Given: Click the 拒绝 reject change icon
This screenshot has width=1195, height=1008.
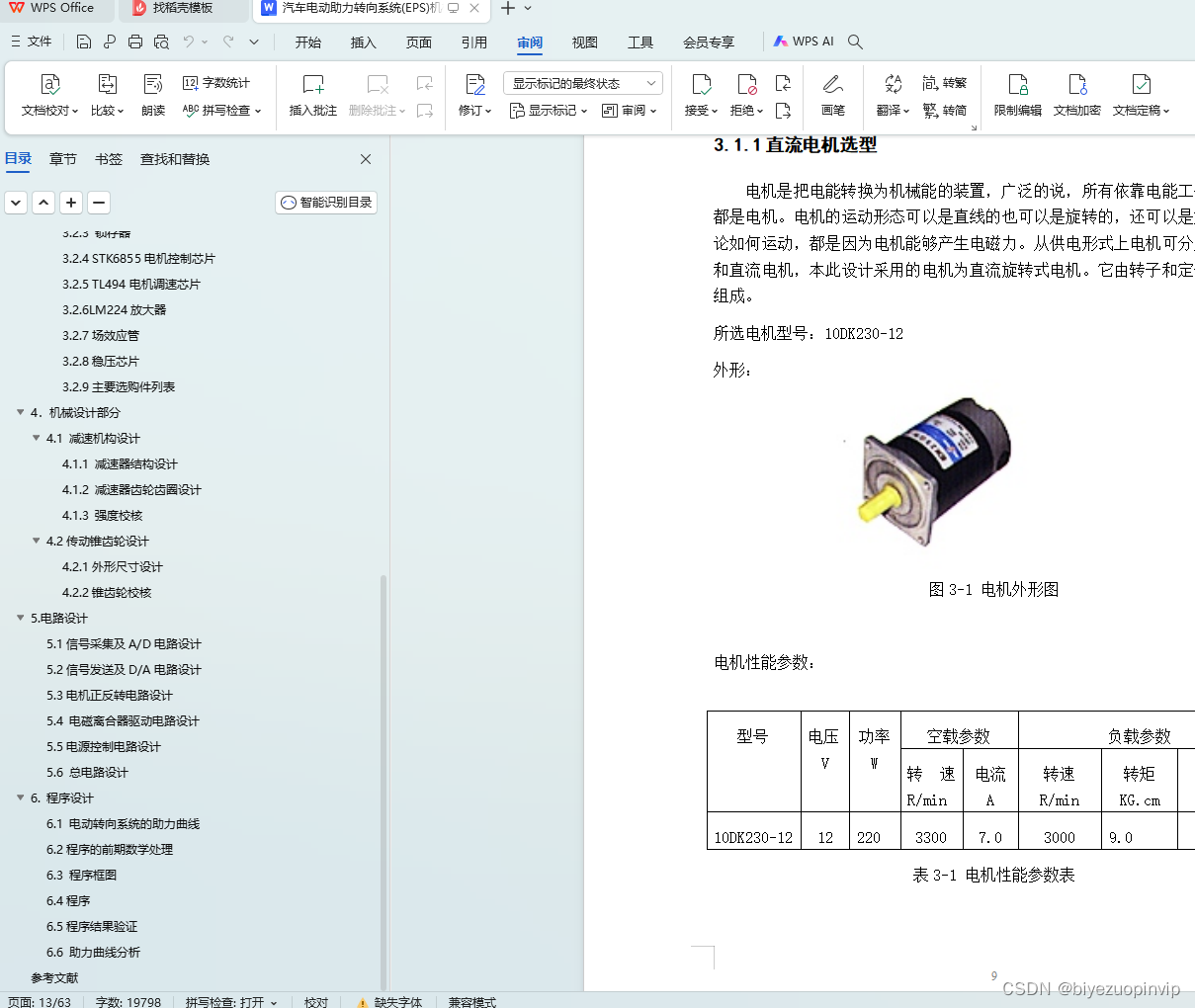Looking at the screenshot, I should click(746, 85).
